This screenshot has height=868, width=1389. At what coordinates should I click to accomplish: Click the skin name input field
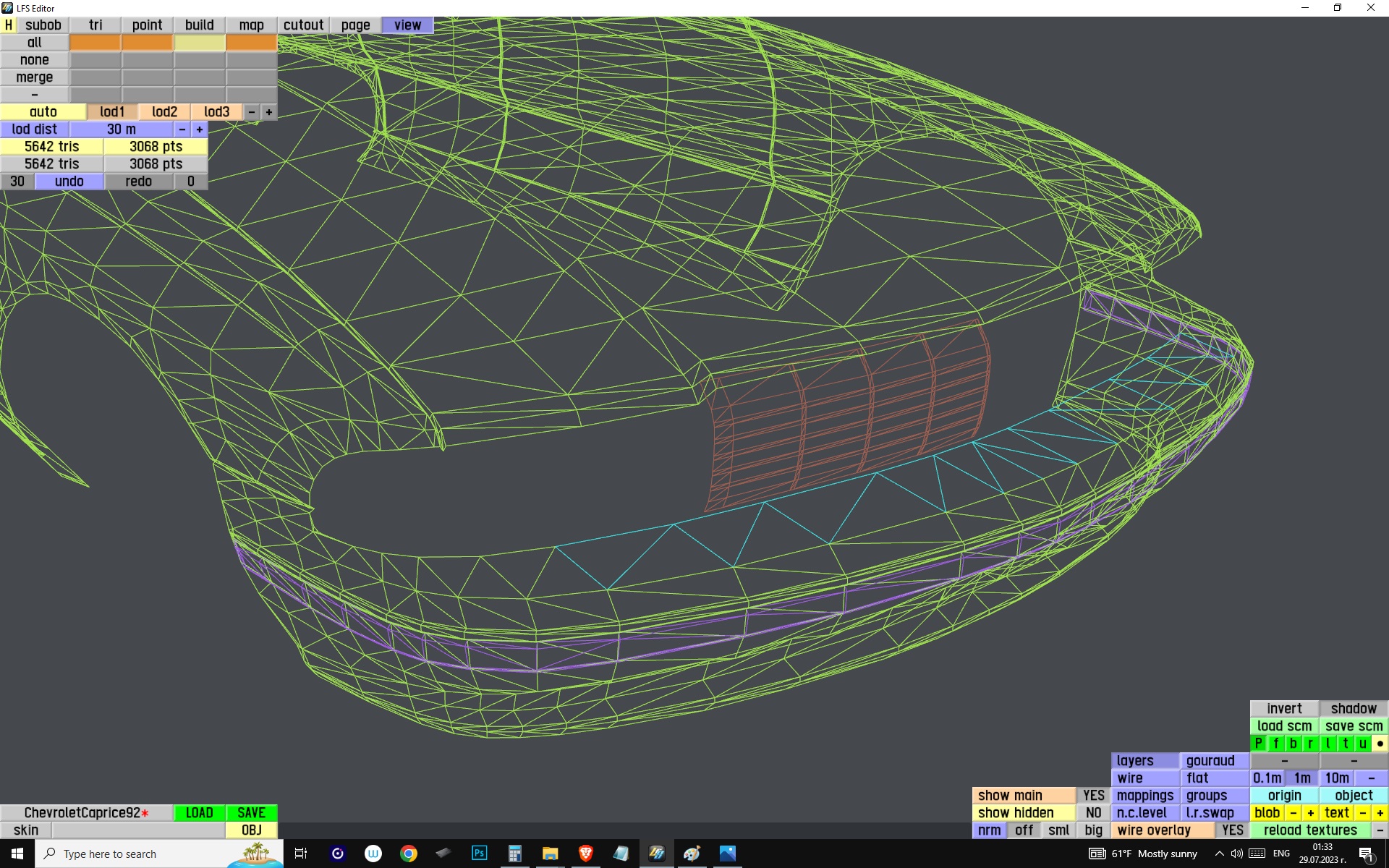(137, 830)
